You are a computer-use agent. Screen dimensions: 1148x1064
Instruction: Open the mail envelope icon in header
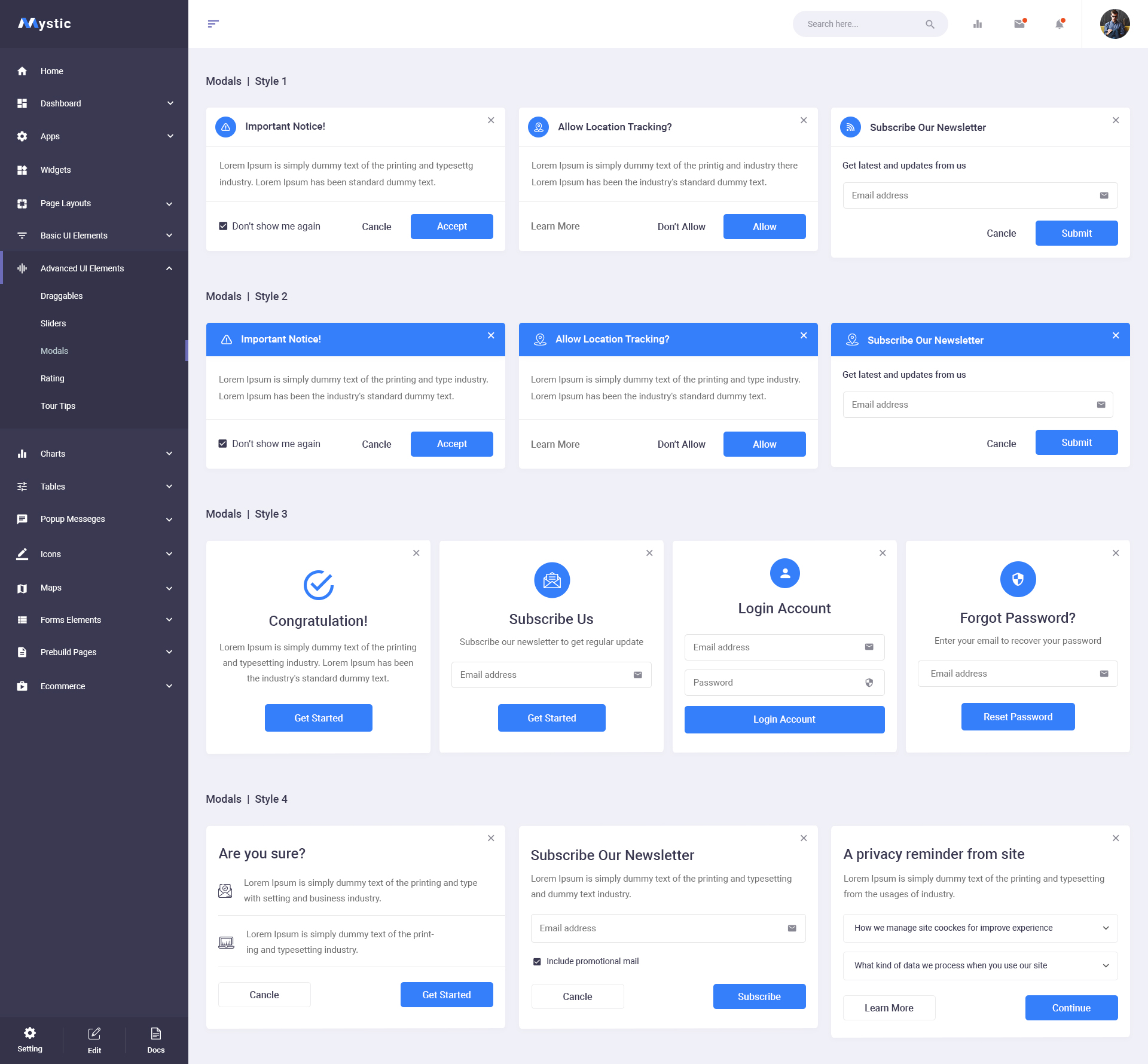[1019, 24]
